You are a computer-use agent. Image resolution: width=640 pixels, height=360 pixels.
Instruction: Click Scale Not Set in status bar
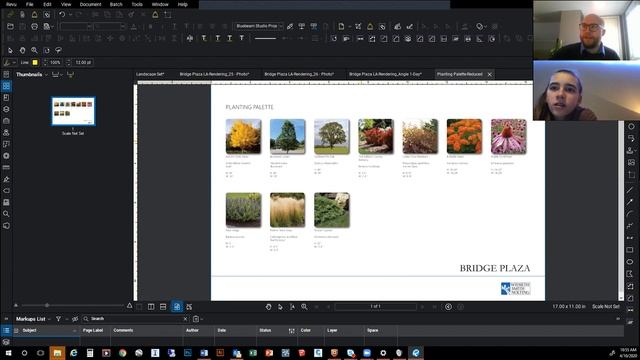pos(606,307)
